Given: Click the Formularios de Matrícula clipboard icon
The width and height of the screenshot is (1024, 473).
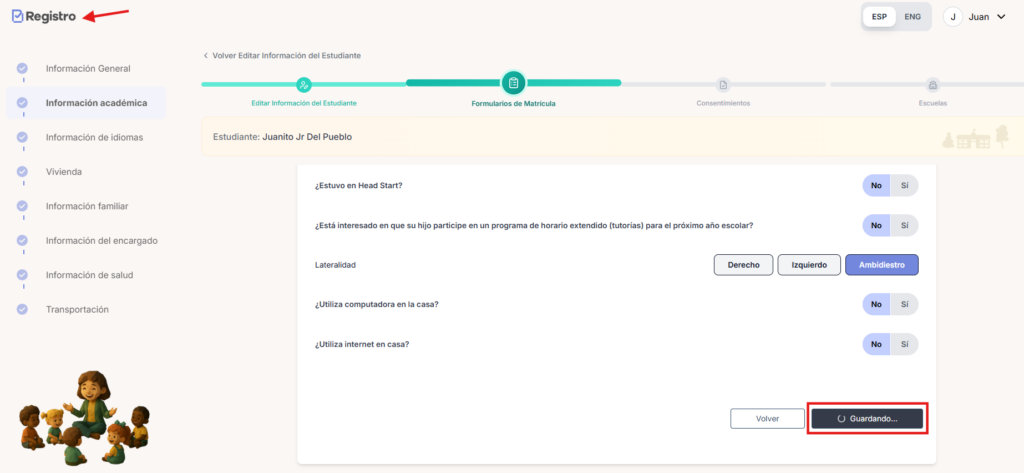Looking at the screenshot, I should (x=513, y=83).
